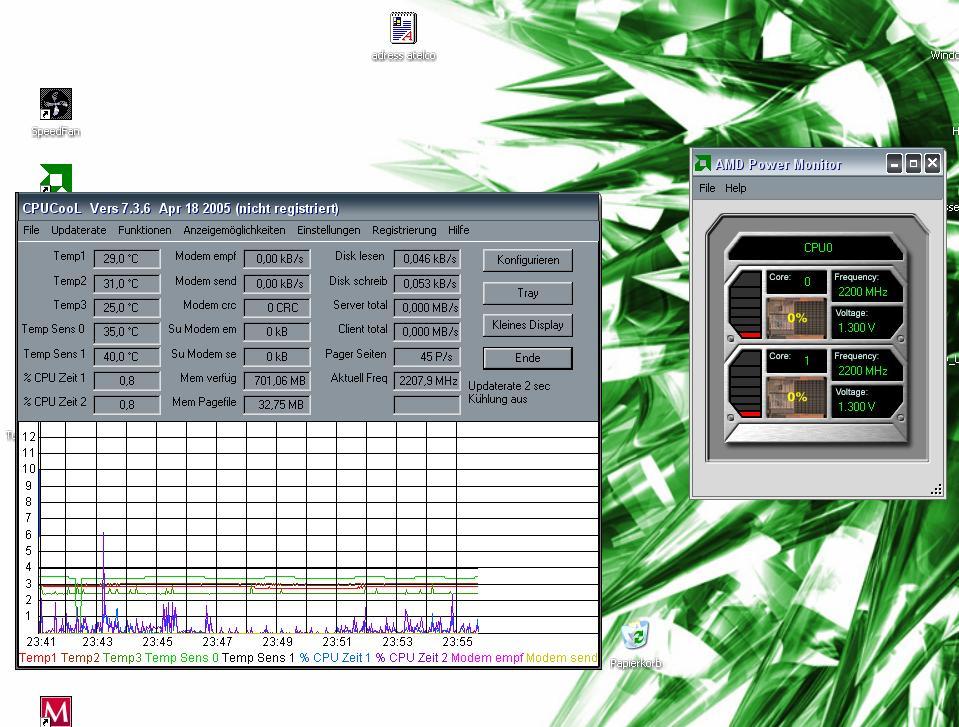Click the Disk lesen value field

427,259
